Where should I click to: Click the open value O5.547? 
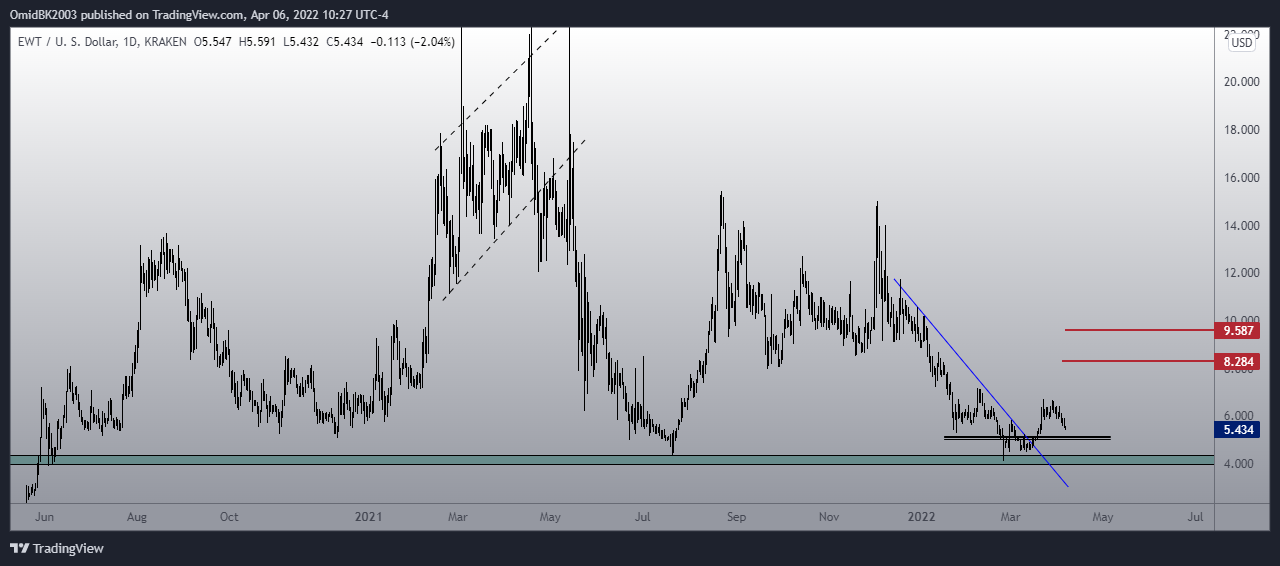coord(215,42)
